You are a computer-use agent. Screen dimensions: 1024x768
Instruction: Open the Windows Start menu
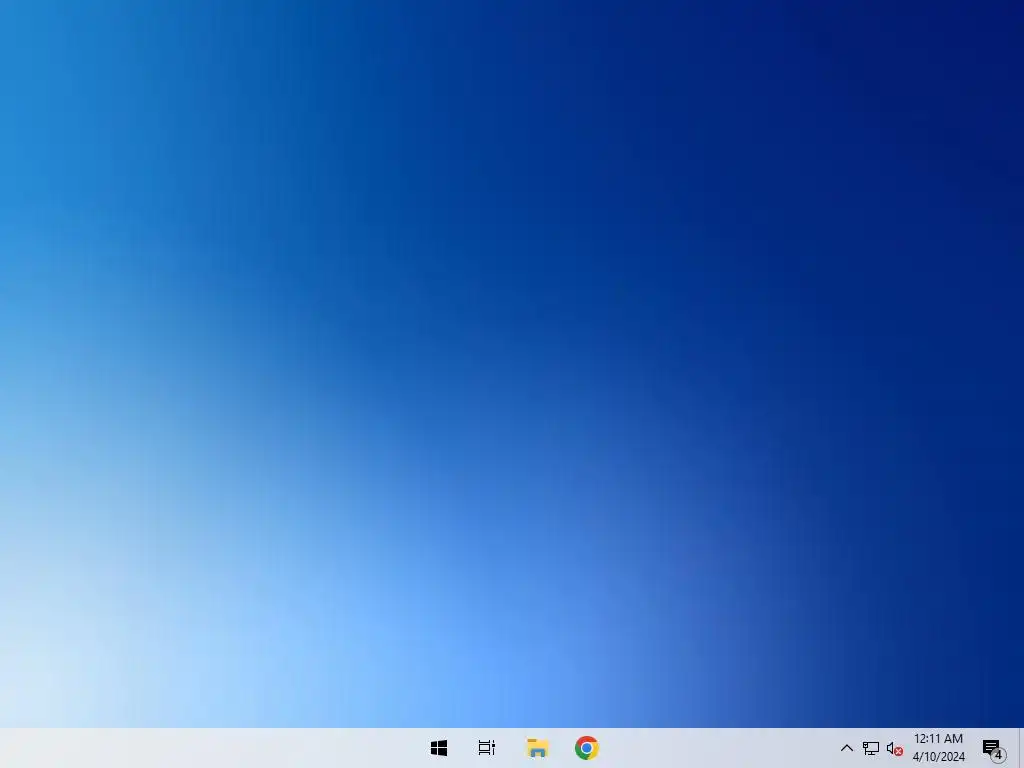(439, 748)
